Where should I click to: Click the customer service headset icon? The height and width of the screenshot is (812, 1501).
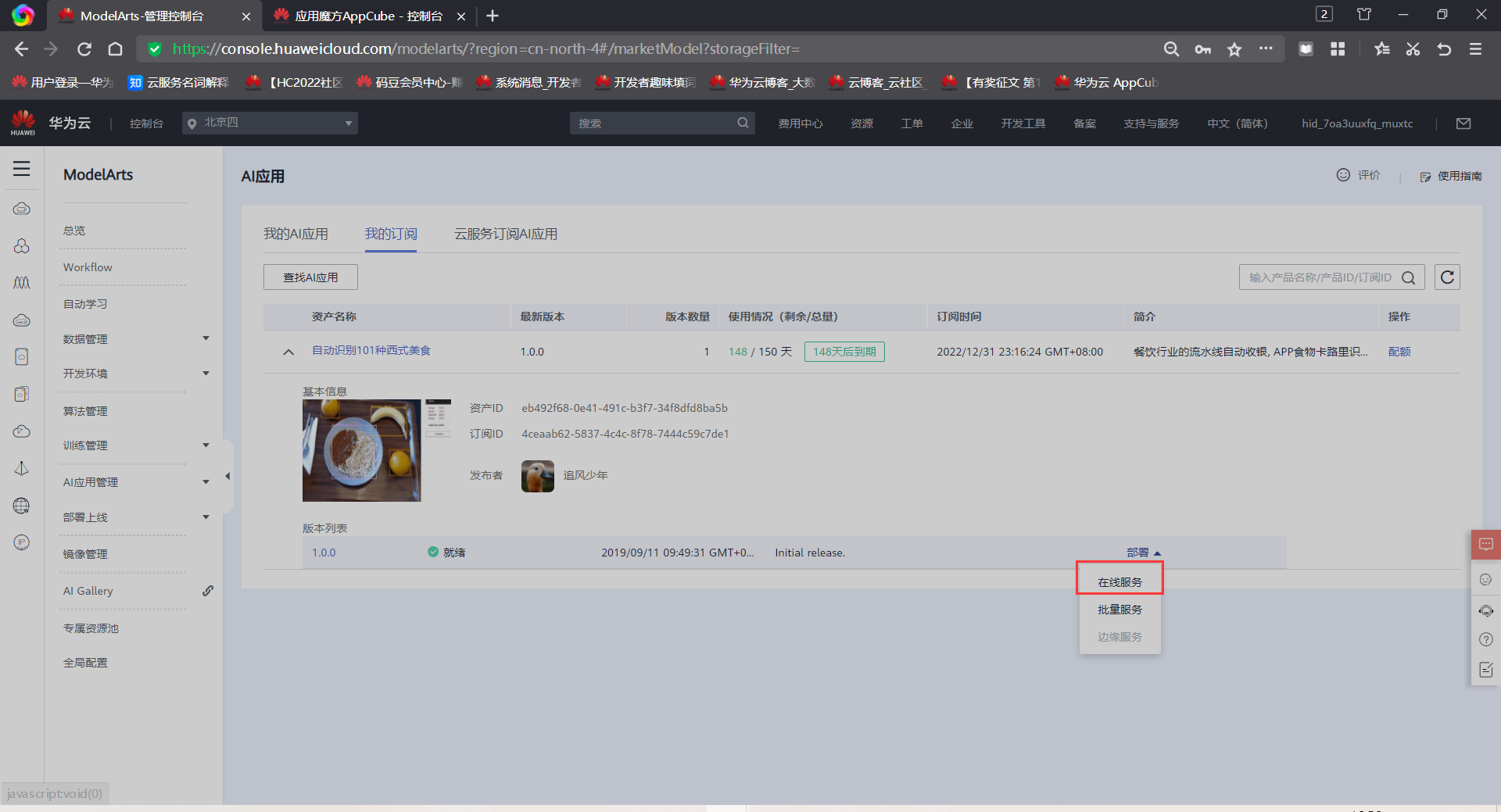1486,610
